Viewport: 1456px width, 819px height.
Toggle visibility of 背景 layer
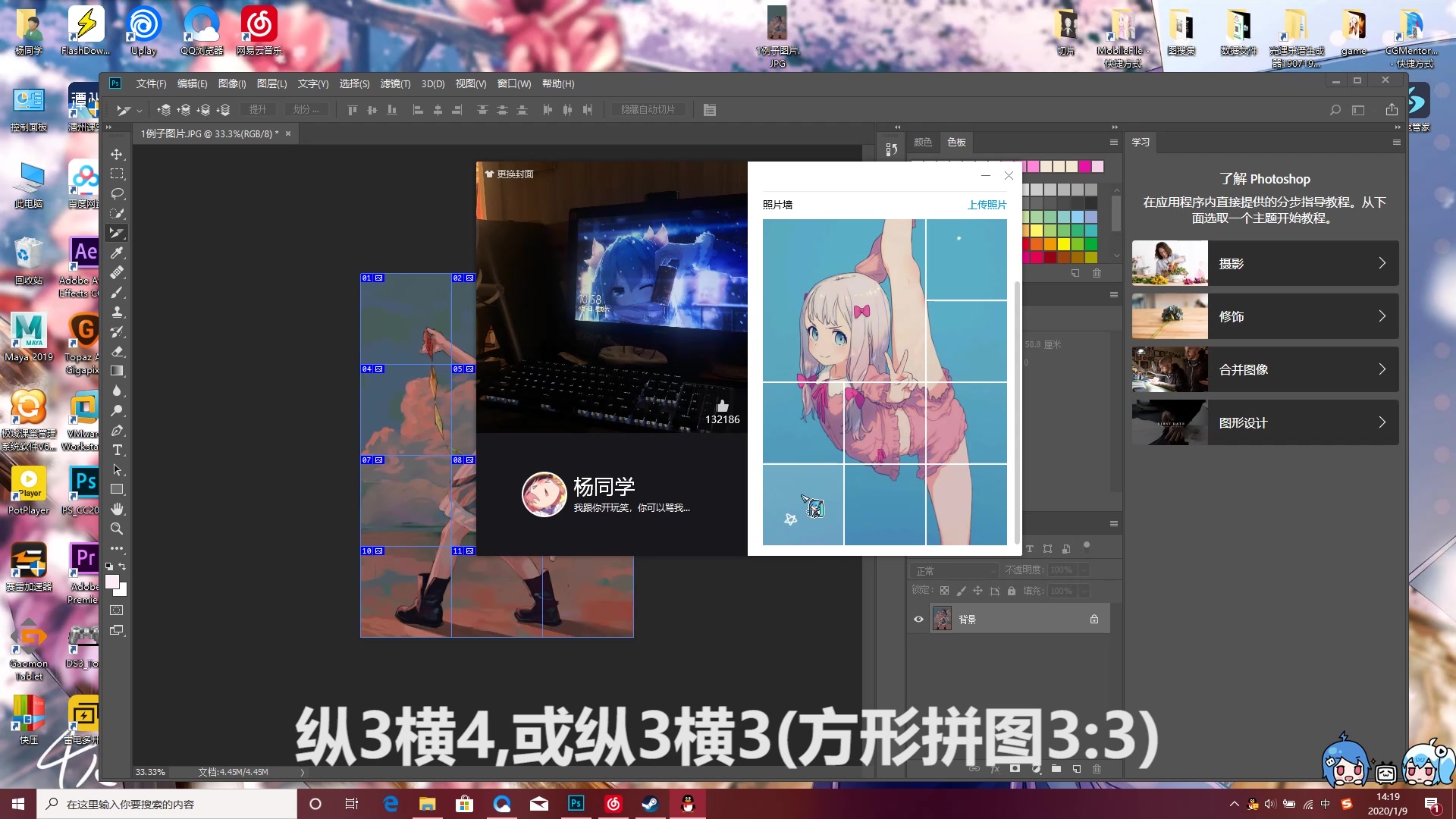[918, 619]
